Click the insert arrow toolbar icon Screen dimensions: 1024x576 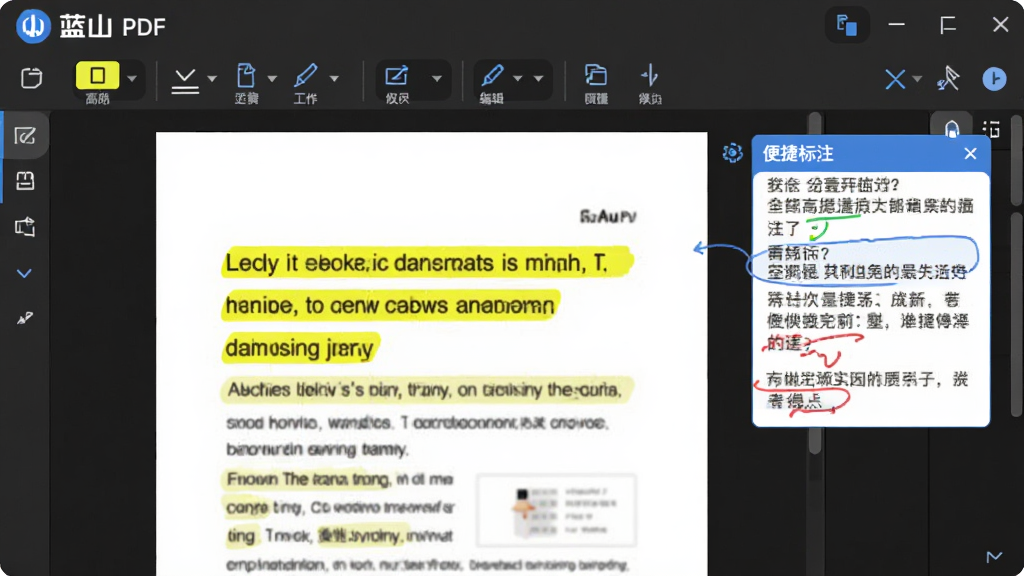(x=649, y=76)
